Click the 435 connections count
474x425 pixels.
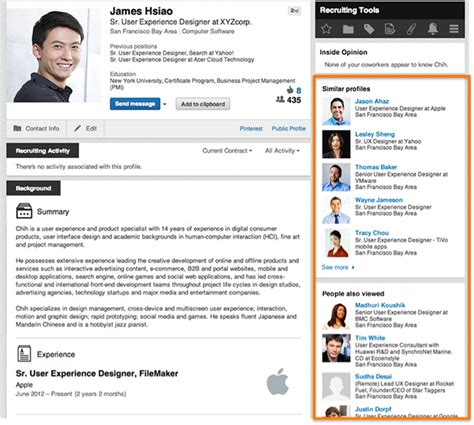(x=294, y=100)
